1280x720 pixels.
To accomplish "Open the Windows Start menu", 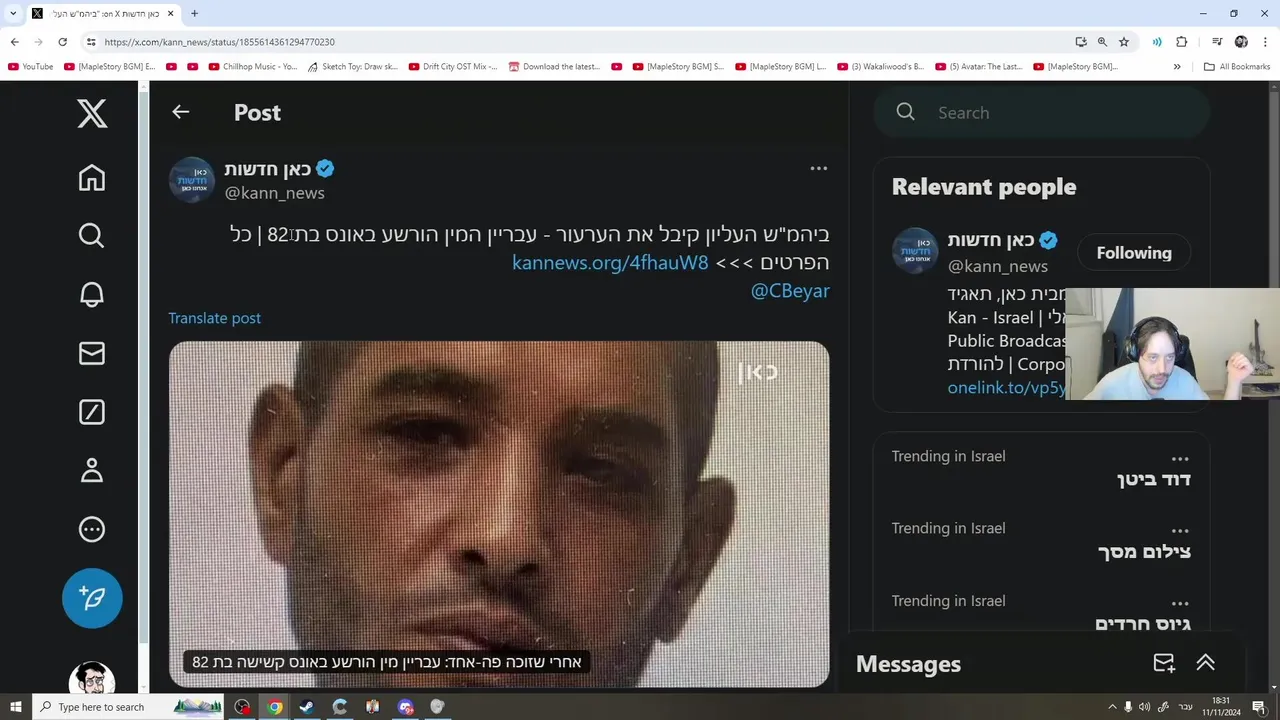I will (15, 707).
